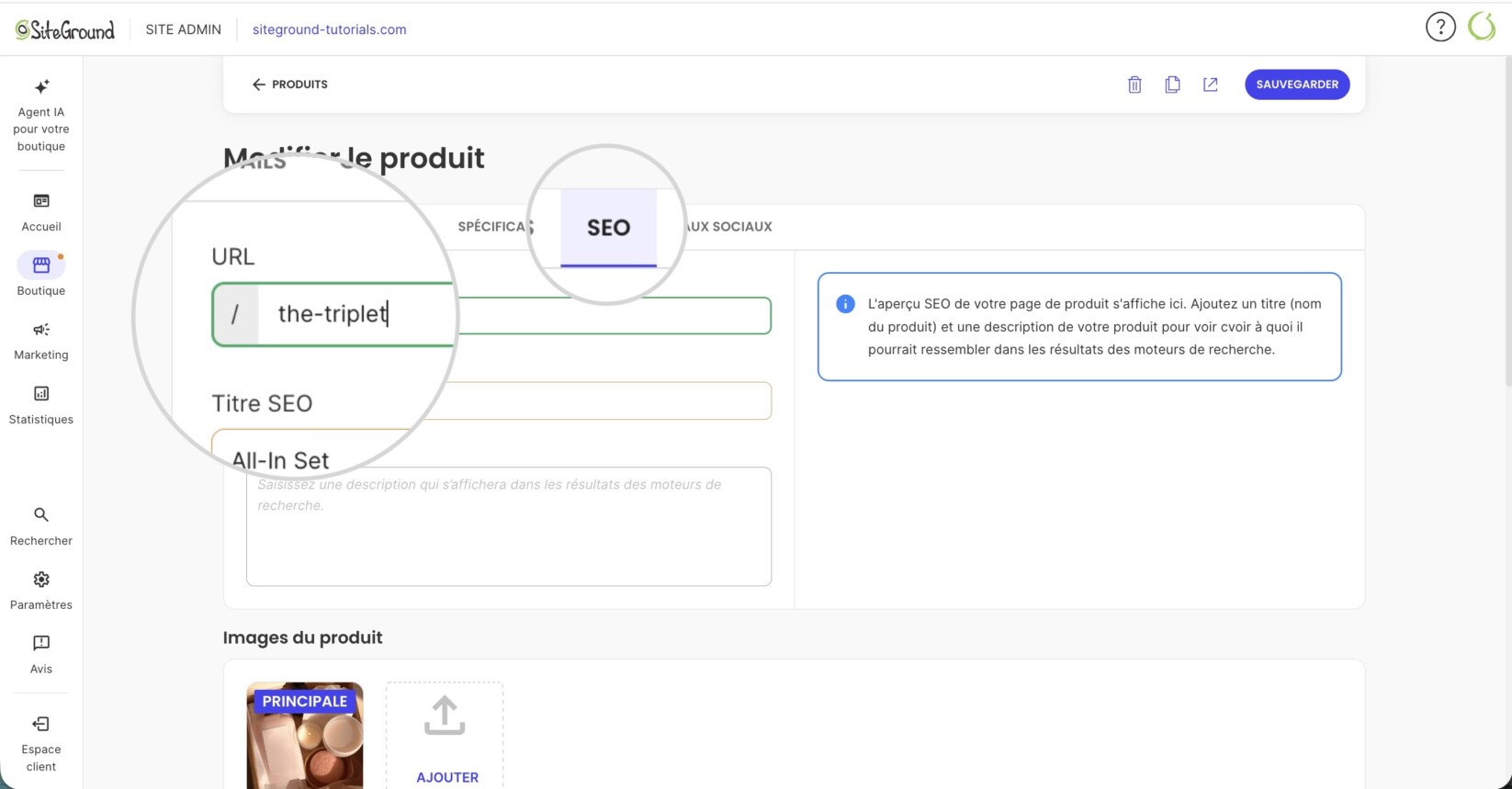
Task: Select the SEO tab
Action: (x=609, y=228)
